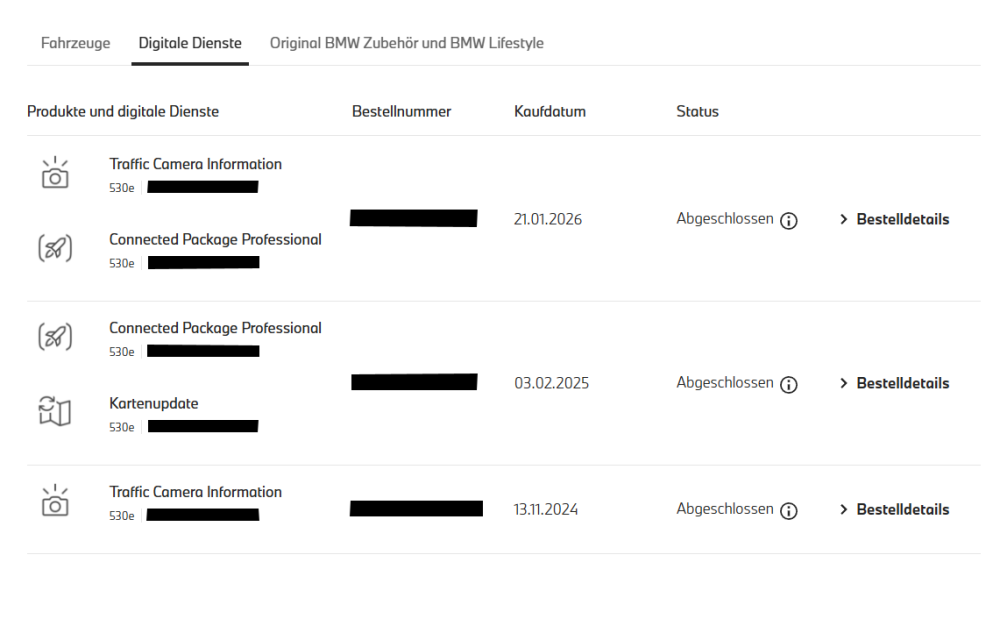The width and height of the screenshot is (1000, 619).
Task: Click status info icon for 21.01.2026 order
Action: (788, 221)
